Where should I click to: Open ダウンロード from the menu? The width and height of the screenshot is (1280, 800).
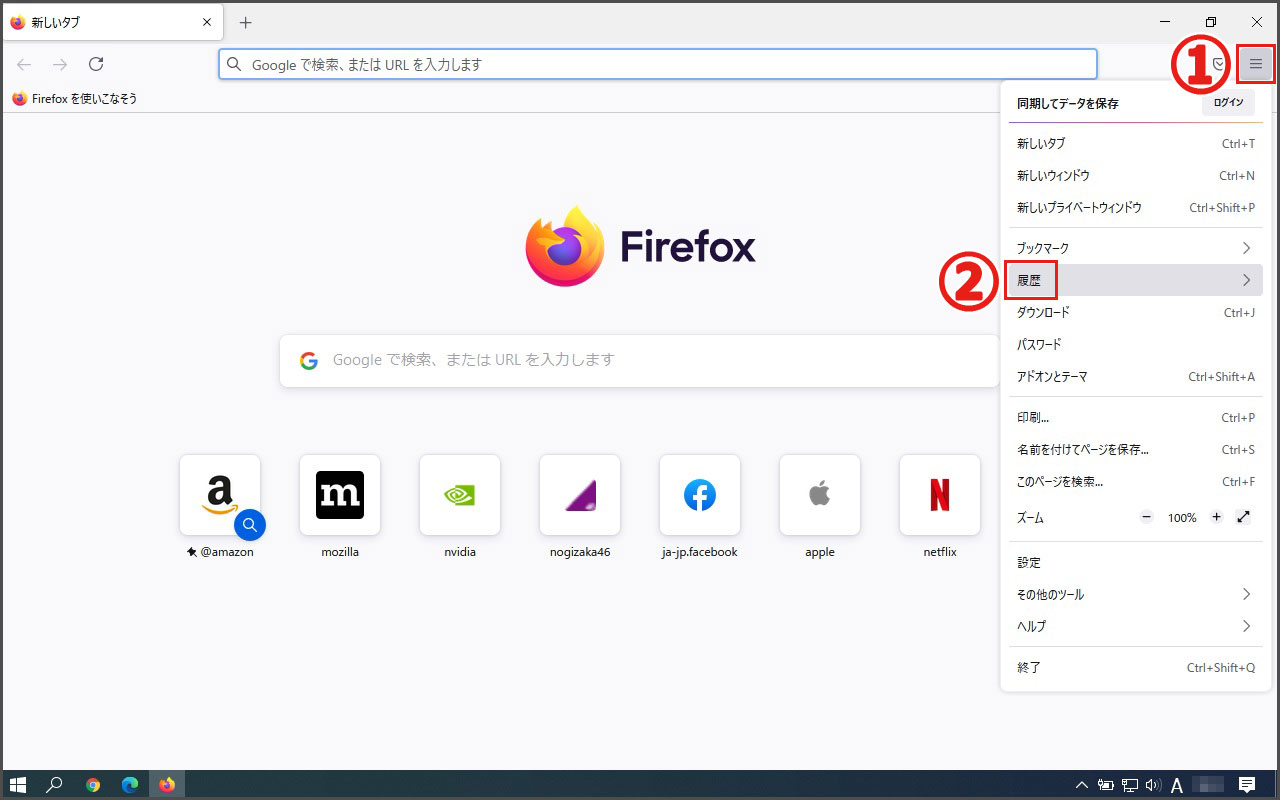1135,312
